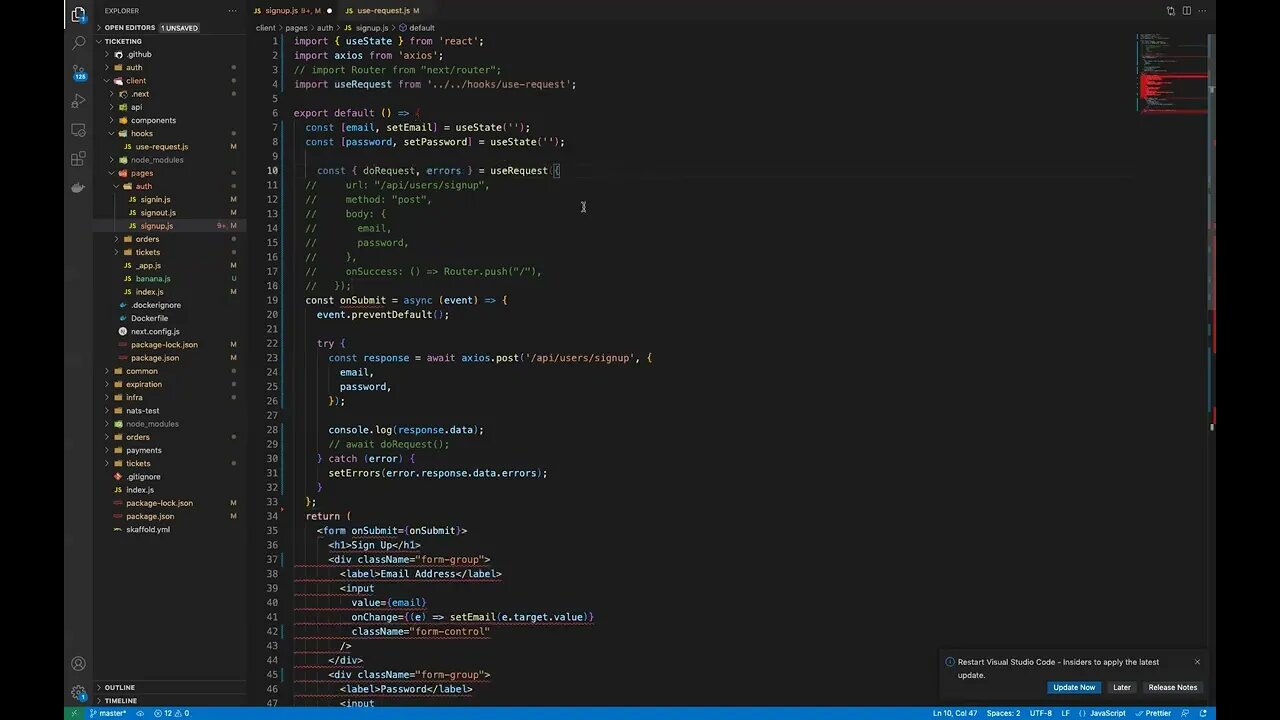Screen dimensions: 1280x720
Task: Click the Later button
Action: click(1122, 687)
